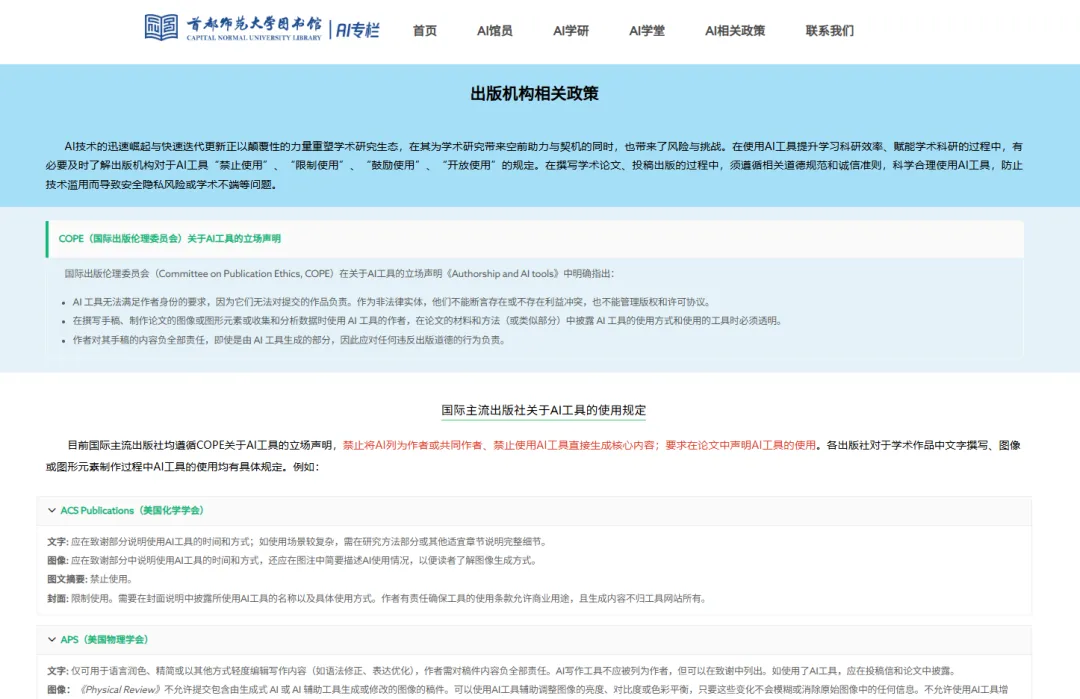Click the COPE 关于AI工具的立场声明 heading

point(169,238)
